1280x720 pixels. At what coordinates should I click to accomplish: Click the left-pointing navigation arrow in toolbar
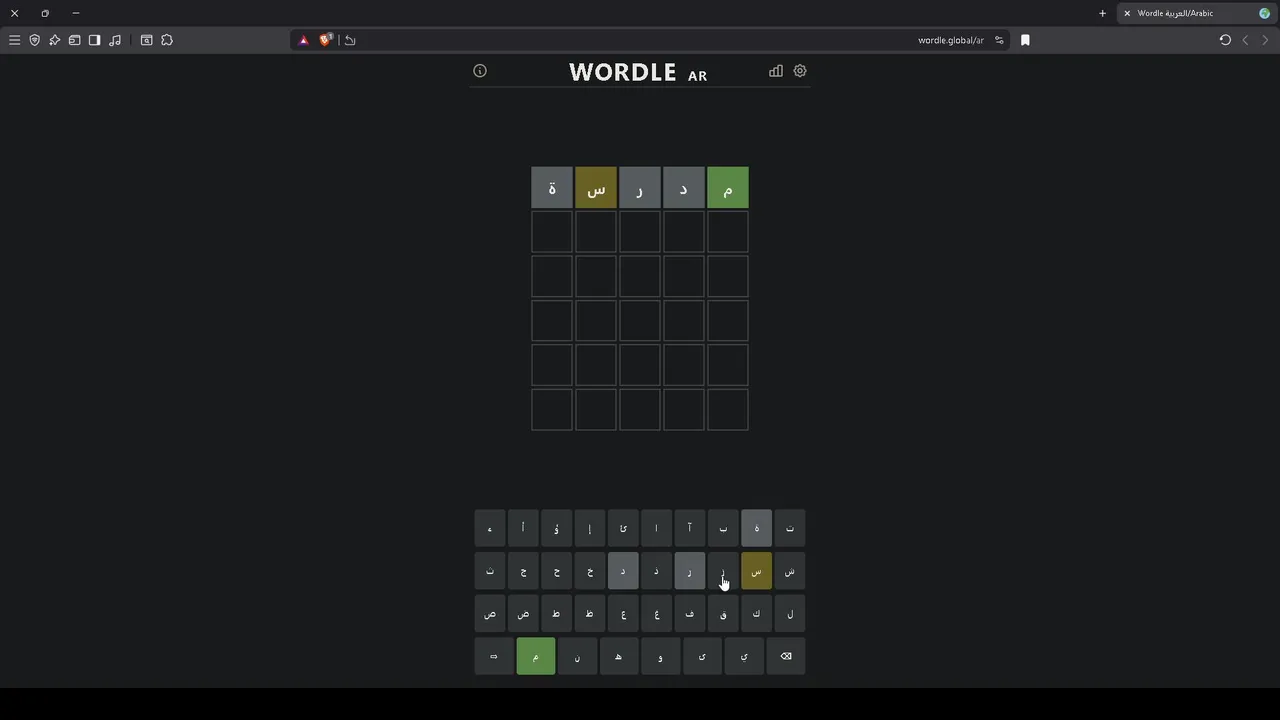pos(1245,40)
